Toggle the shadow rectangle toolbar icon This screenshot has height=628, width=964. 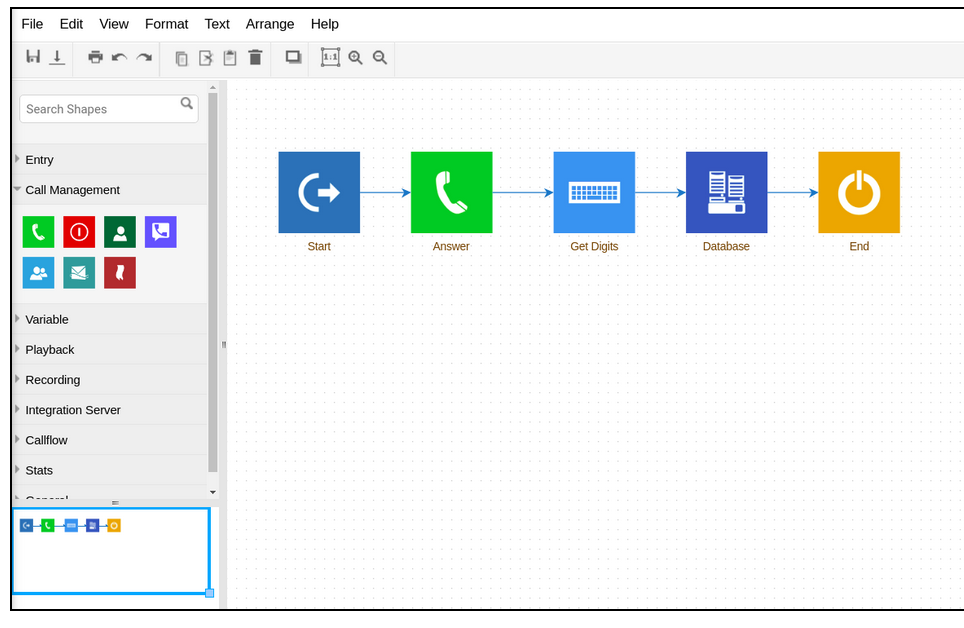pyautogui.click(x=293, y=57)
